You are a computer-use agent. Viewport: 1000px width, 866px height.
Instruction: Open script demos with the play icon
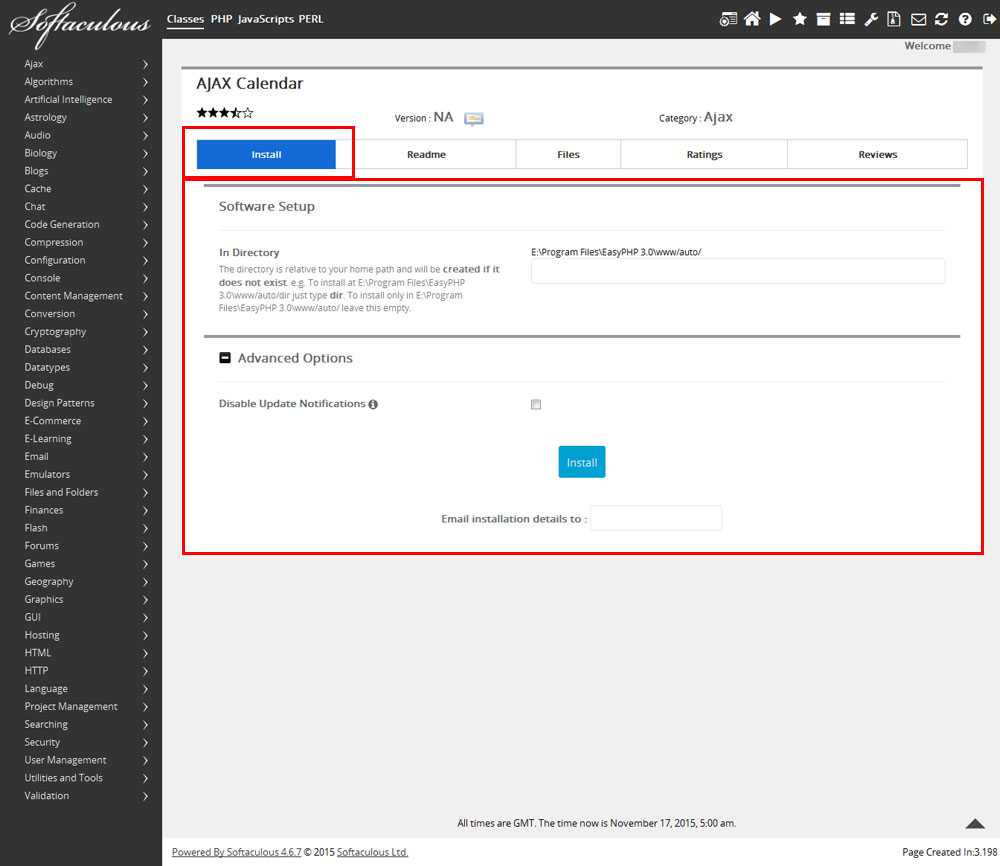click(x=776, y=19)
